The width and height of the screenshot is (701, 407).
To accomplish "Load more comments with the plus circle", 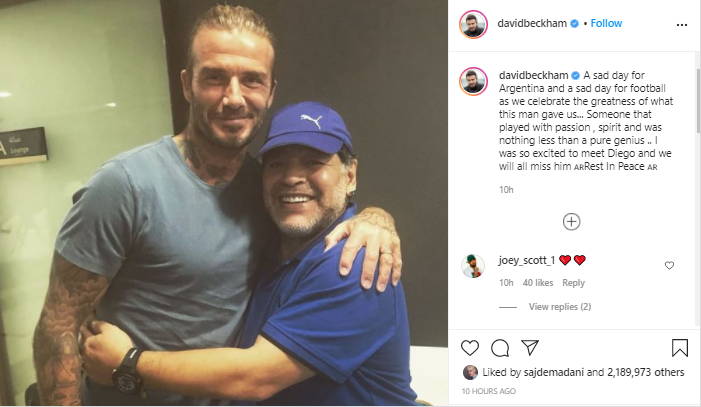I will coord(571,221).
